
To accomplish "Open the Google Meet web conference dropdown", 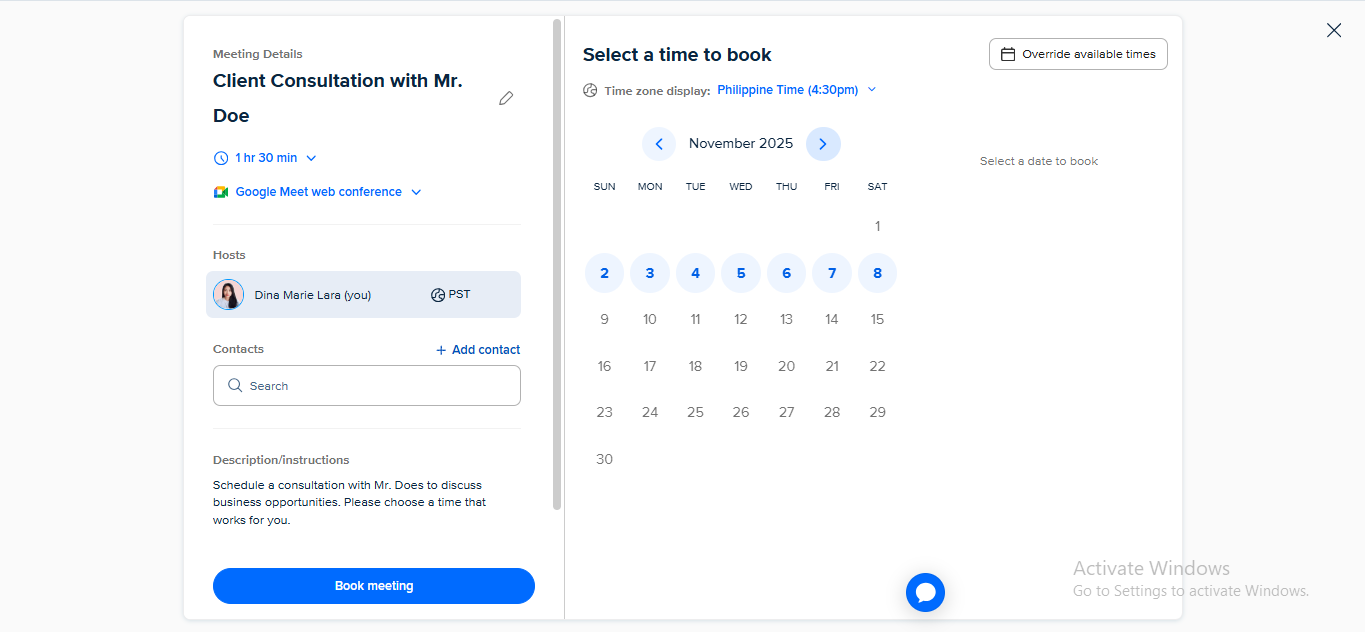I will point(319,192).
